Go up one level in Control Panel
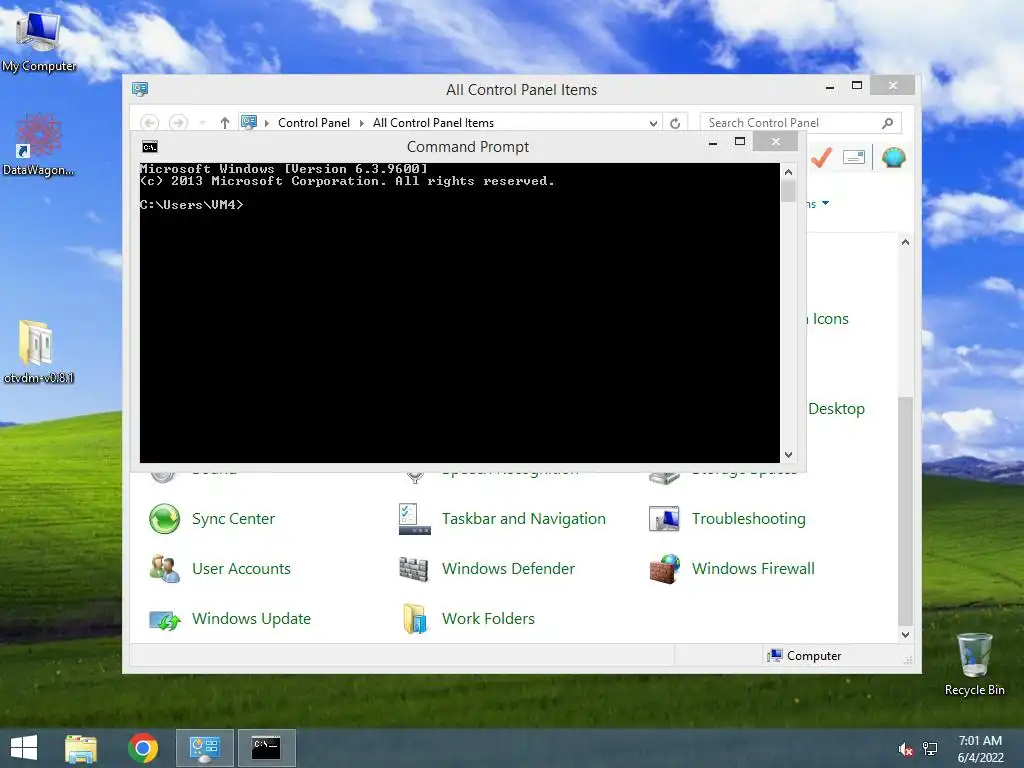The width and height of the screenshot is (1024, 768). click(225, 123)
